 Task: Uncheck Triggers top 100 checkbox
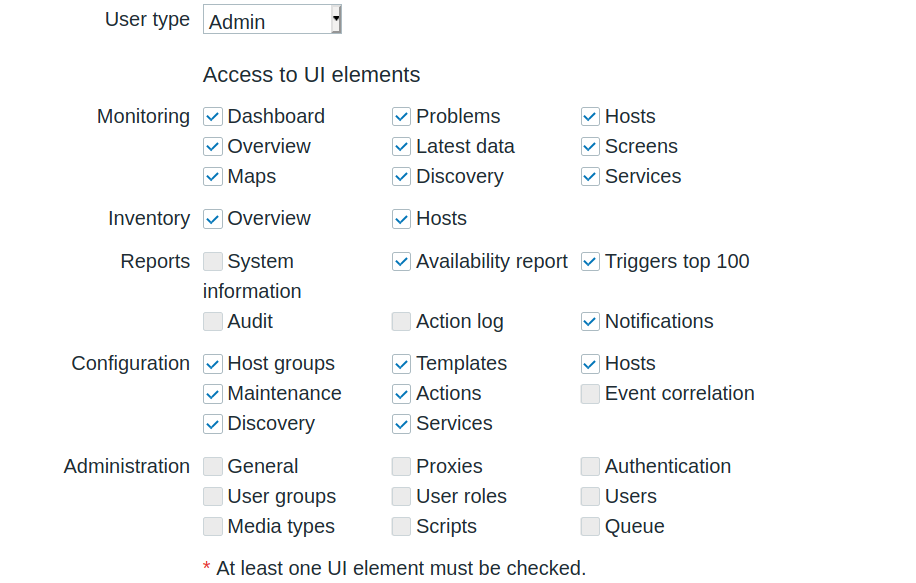click(x=590, y=262)
